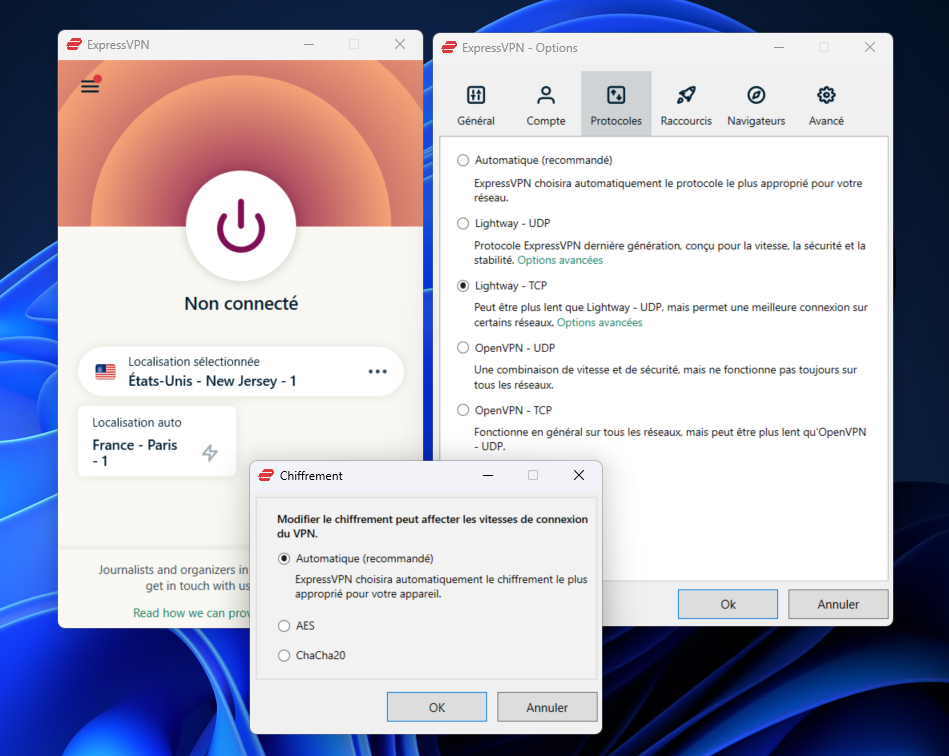The width and height of the screenshot is (949, 756).
Task: Open the Localisation sélectionnée États-Unis card
Action: pos(241,372)
